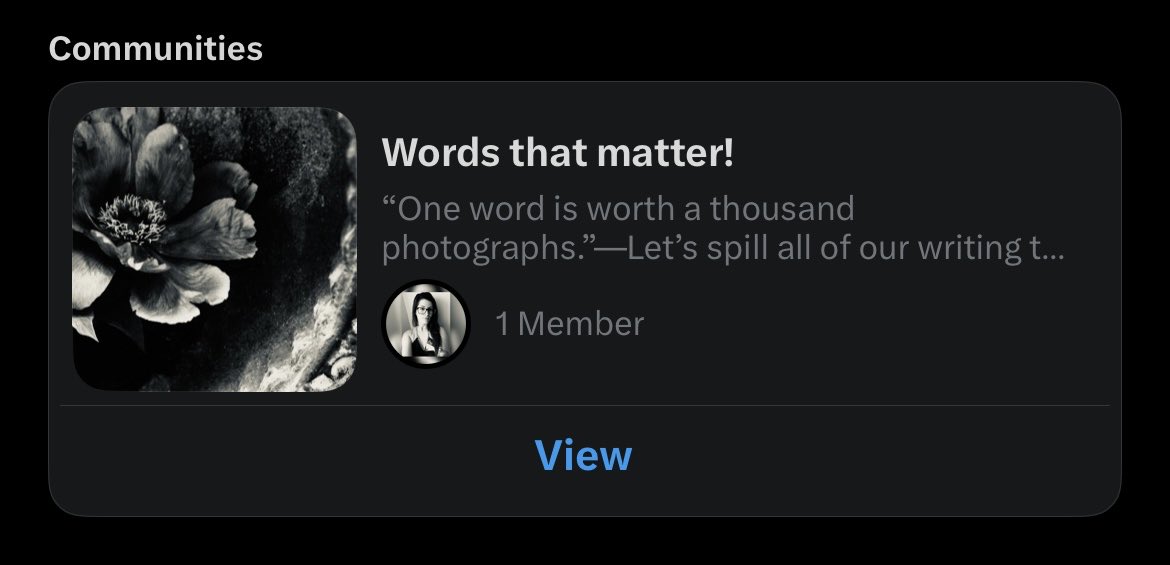Select the member avatar photo
Image resolution: width=1170 pixels, height=565 pixels.
426,324
